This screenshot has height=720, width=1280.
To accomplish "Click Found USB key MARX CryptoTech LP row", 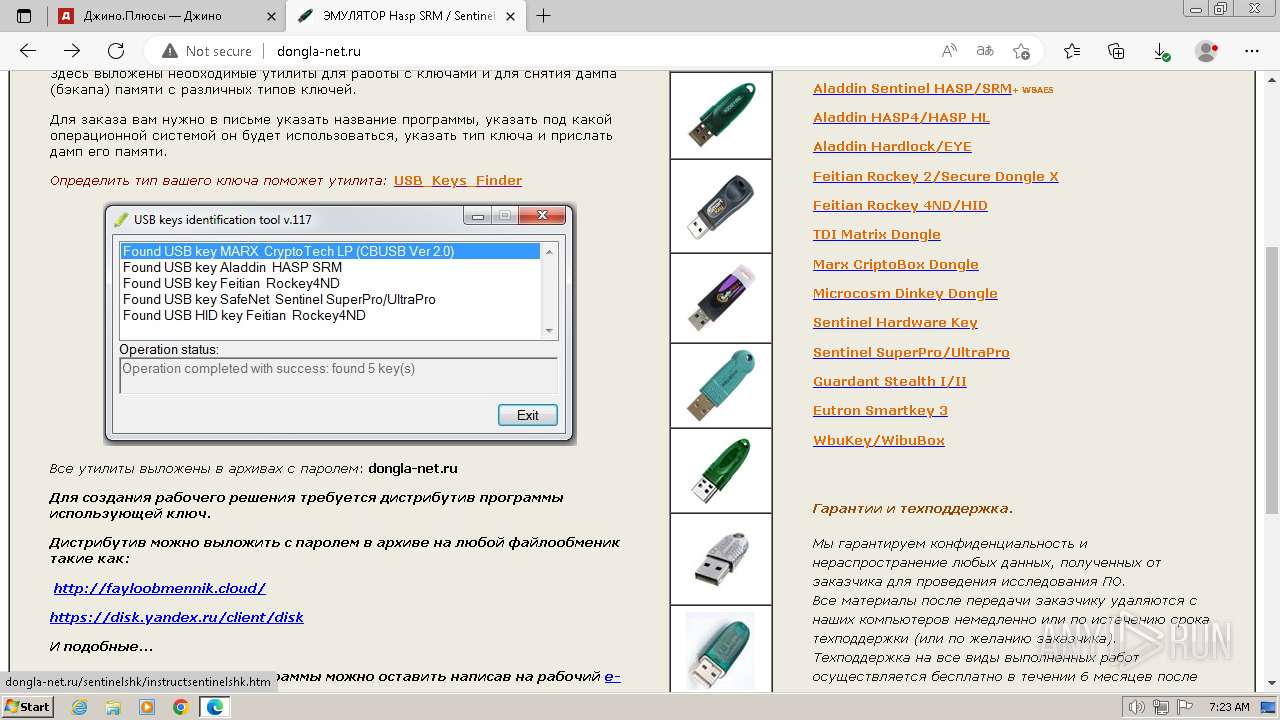I will point(330,251).
